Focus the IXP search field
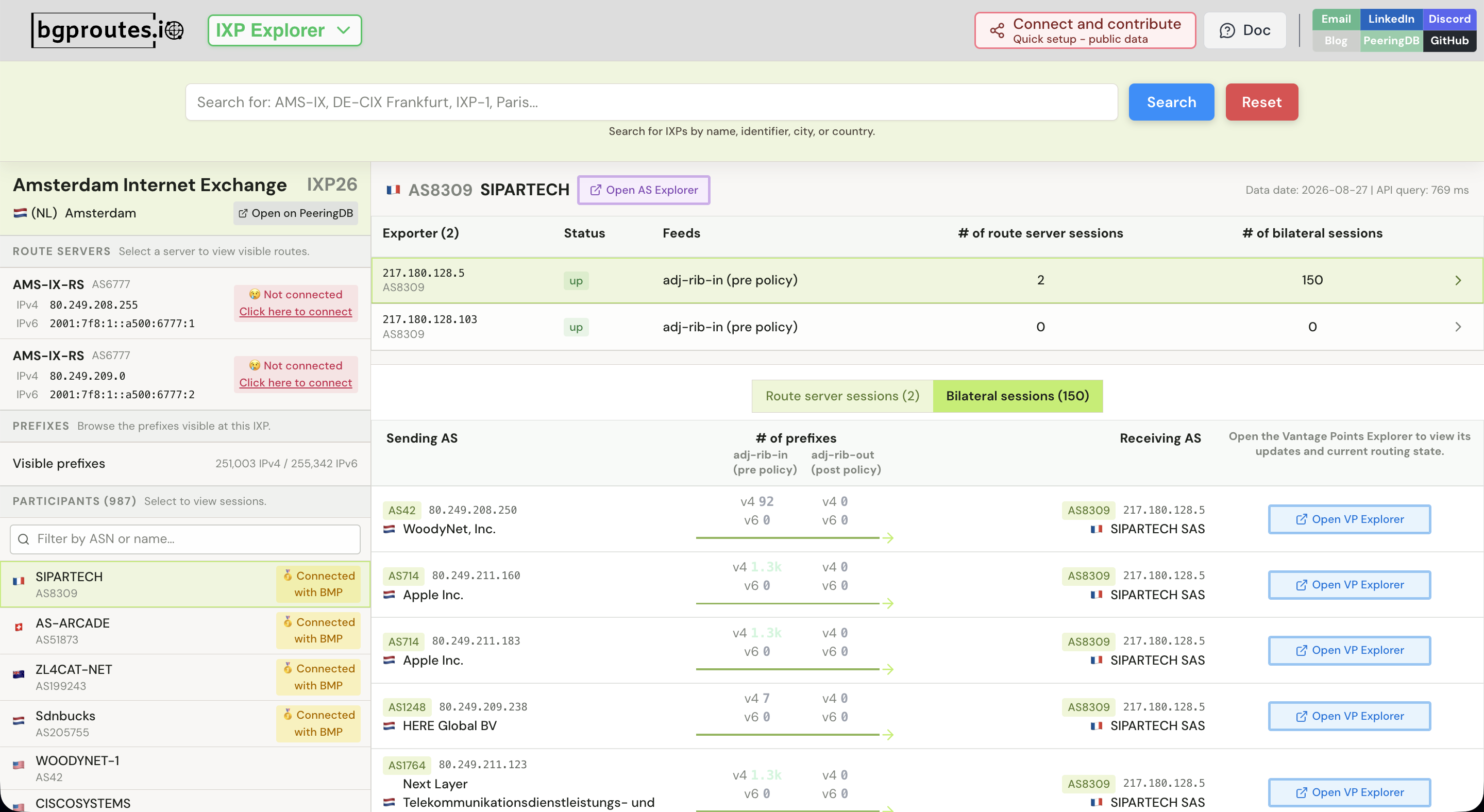The image size is (1484, 812). pos(651,102)
